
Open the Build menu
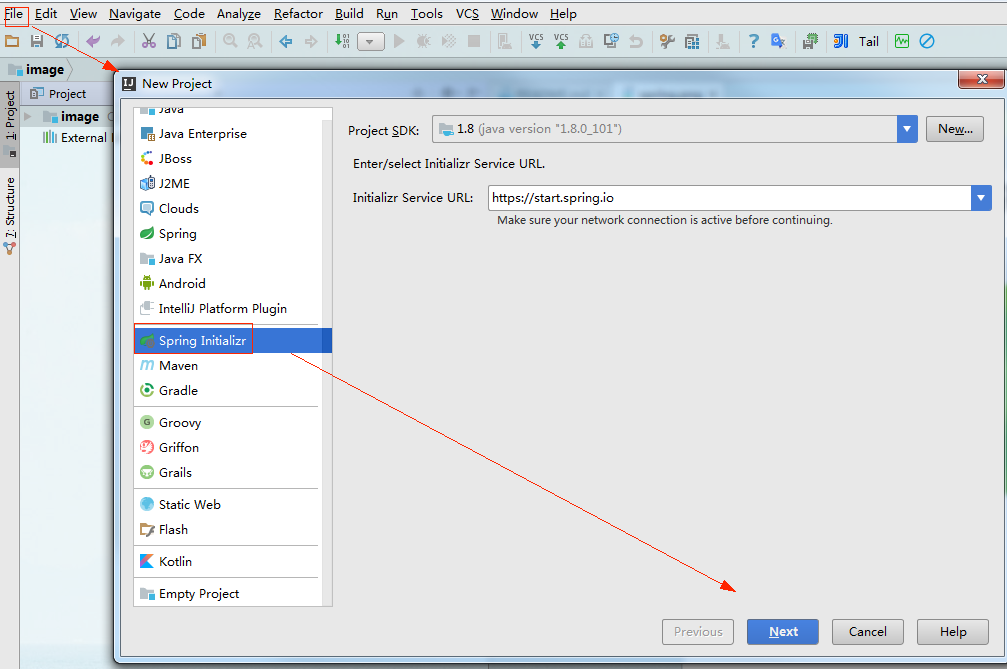349,13
